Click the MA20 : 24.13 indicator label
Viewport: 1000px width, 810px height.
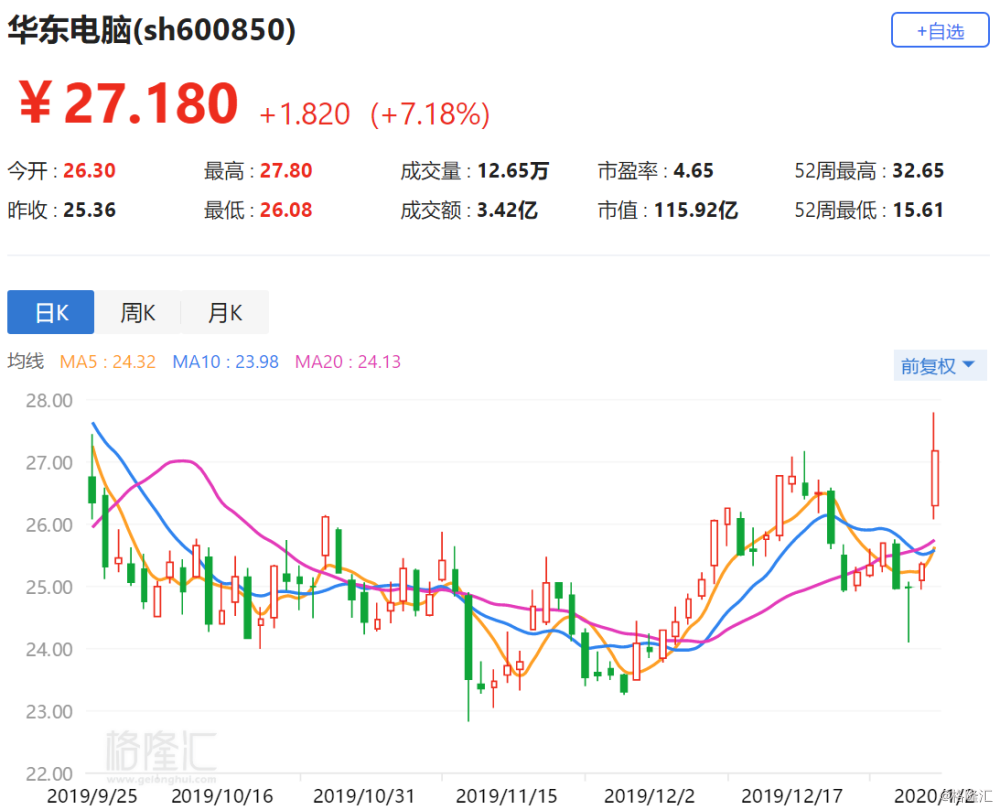(x=348, y=362)
